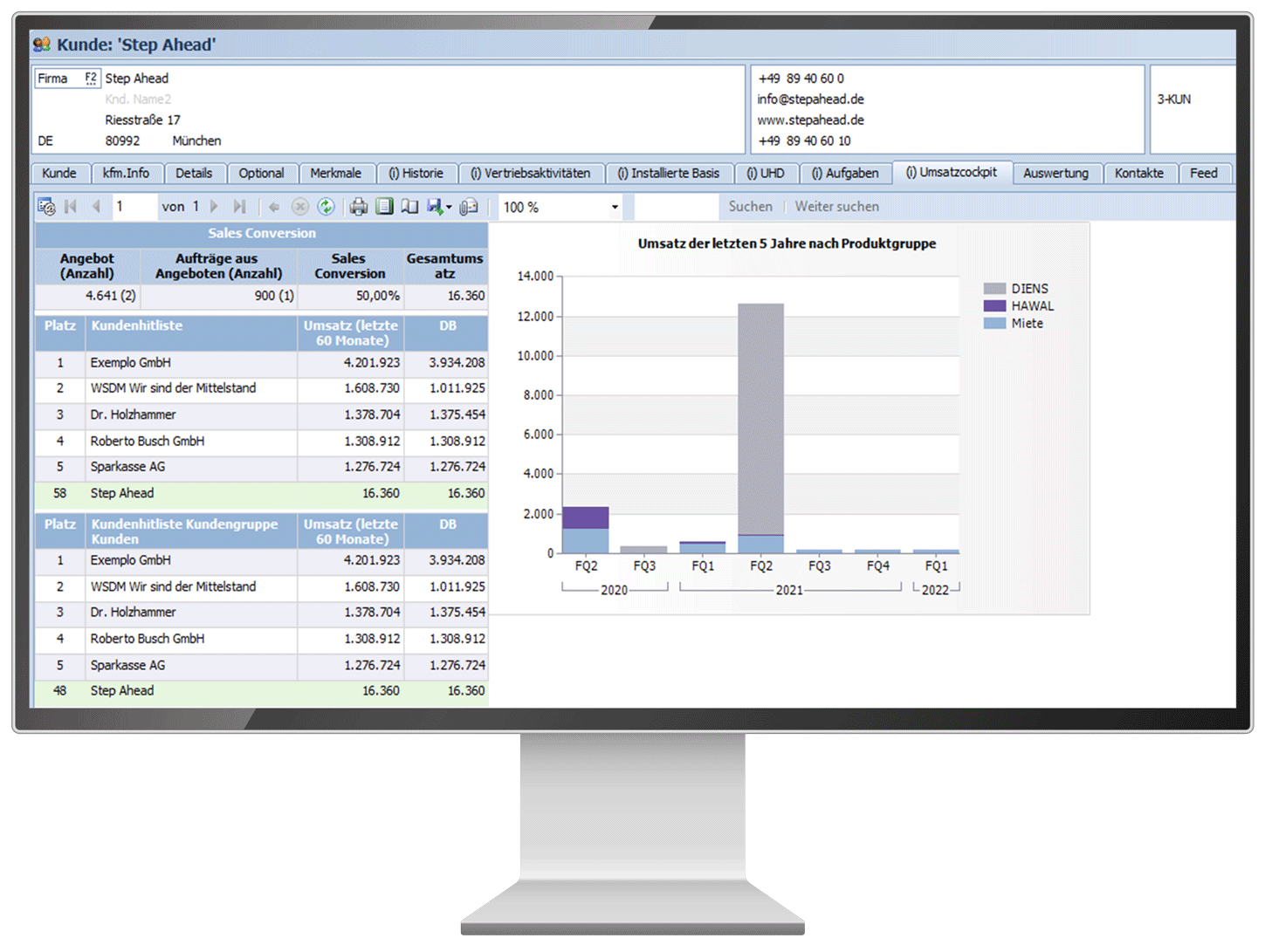Click the stop rendering icon
Image resolution: width=1265 pixels, height=952 pixels.
coord(299,207)
